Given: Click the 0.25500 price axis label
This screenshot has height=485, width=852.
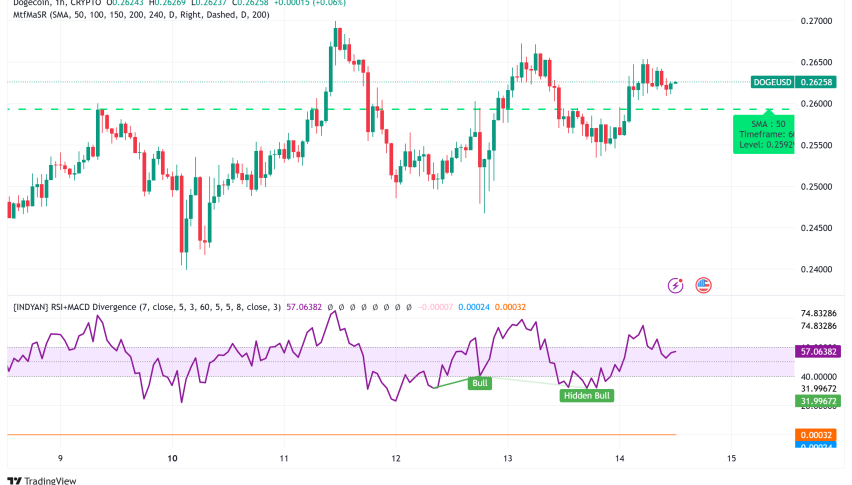Looking at the screenshot, I should [816, 146].
